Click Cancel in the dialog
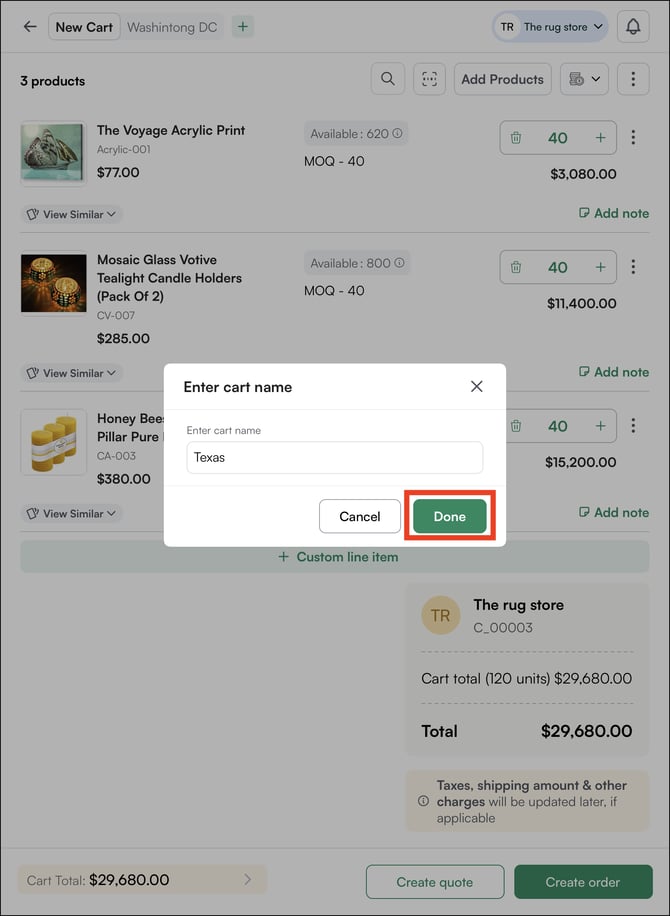This screenshot has width=670, height=916. tap(360, 516)
